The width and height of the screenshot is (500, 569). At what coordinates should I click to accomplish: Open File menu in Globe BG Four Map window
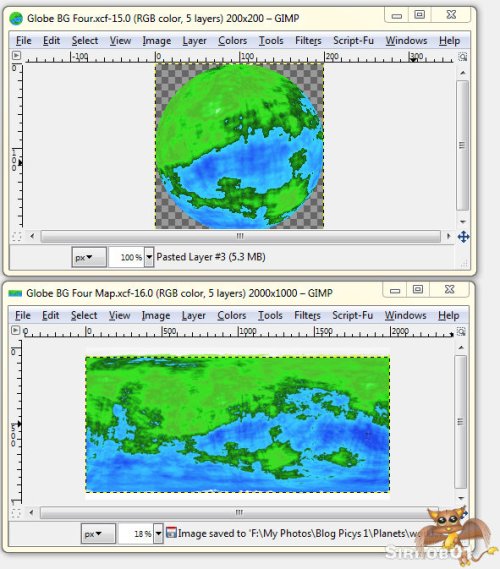pos(23,315)
